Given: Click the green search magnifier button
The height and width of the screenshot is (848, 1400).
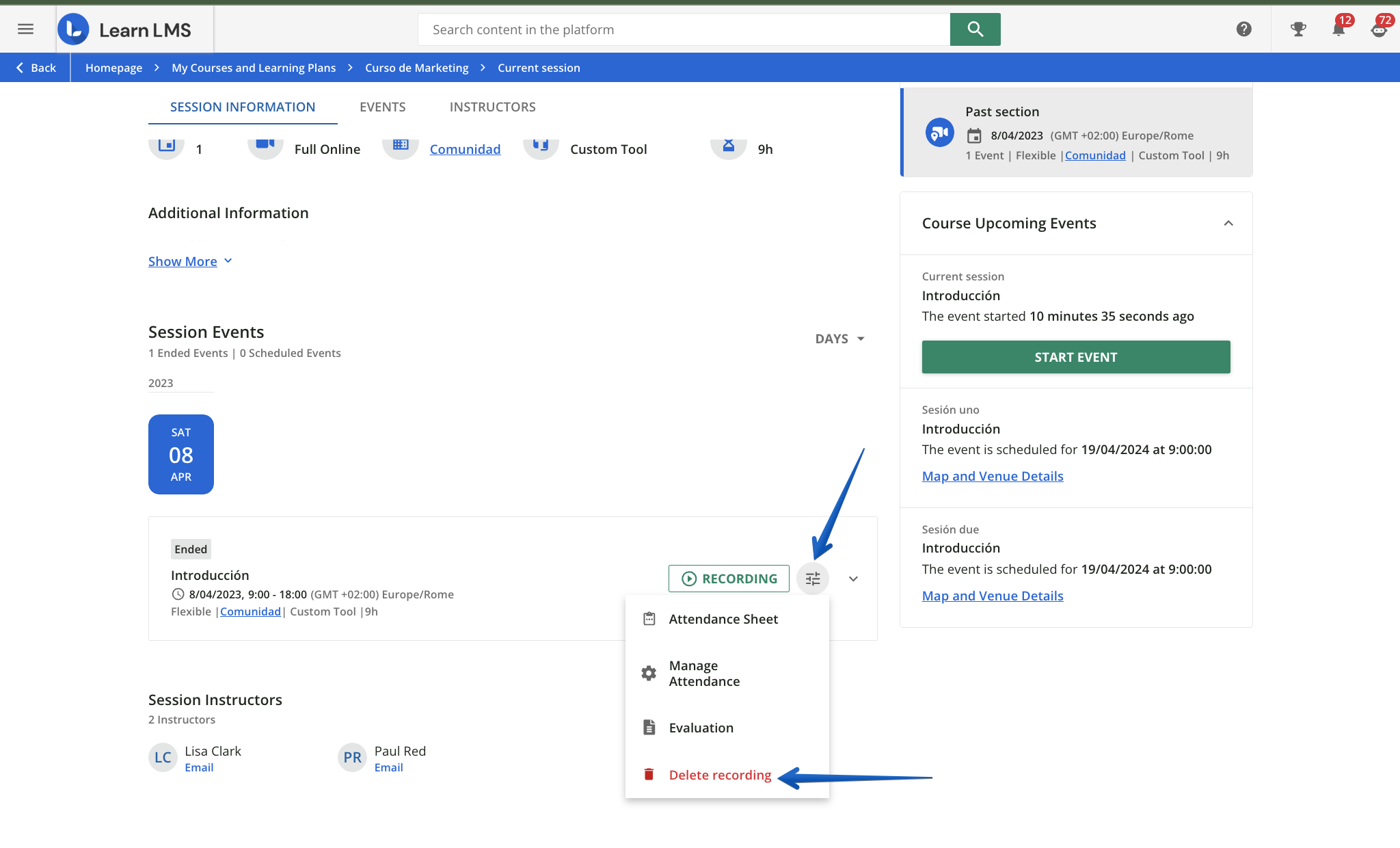Looking at the screenshot, I should [x=975, y=29].
